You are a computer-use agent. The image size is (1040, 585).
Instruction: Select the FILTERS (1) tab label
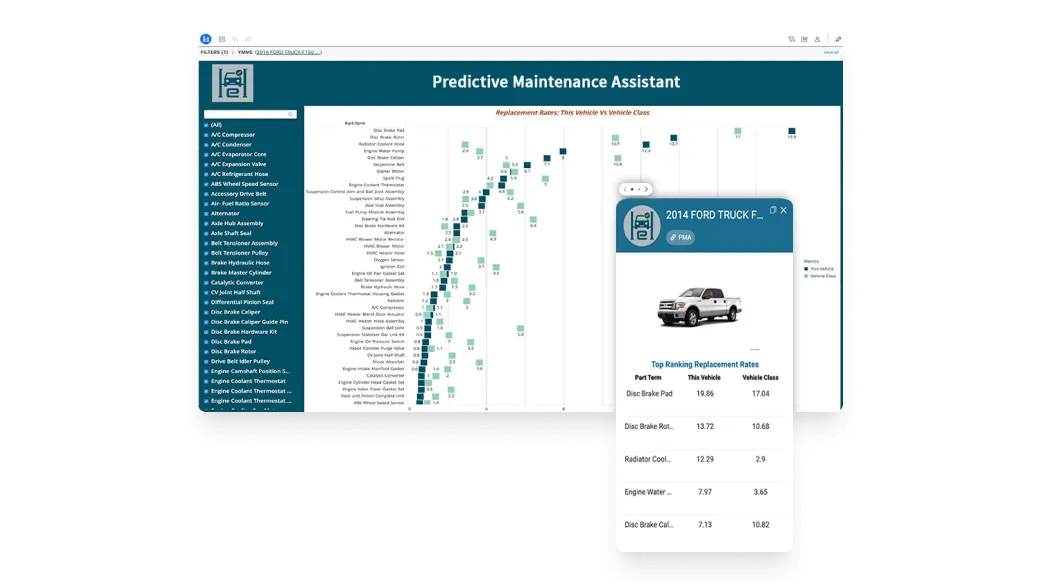(214, 52)
